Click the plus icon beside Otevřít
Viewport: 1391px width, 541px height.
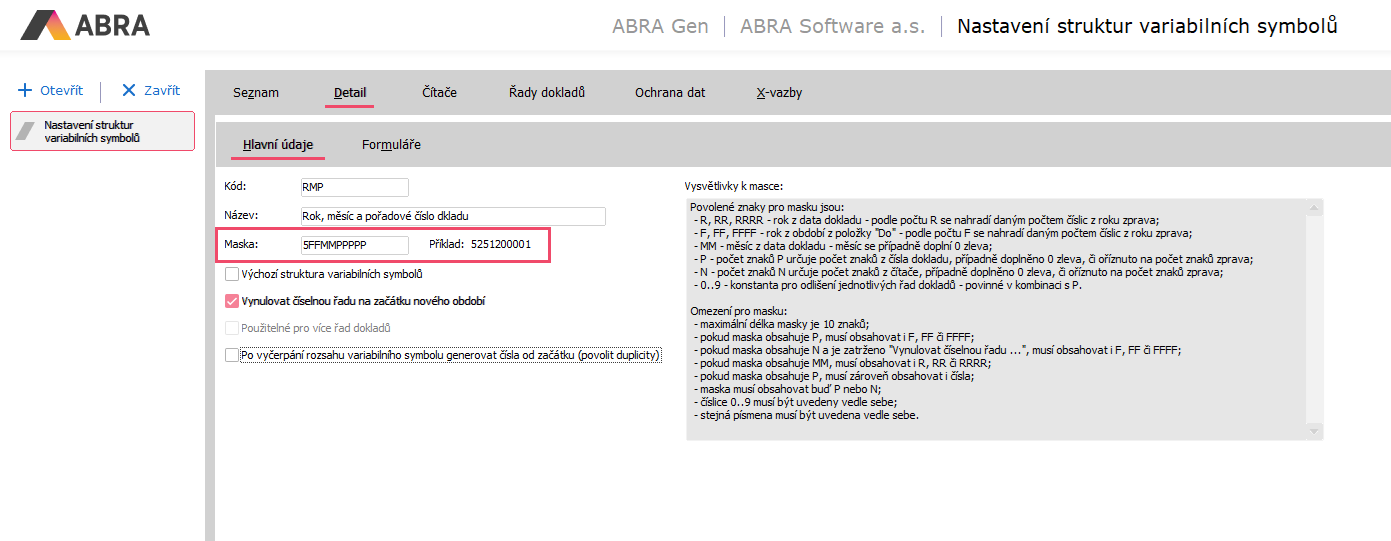tap(26, 91)
